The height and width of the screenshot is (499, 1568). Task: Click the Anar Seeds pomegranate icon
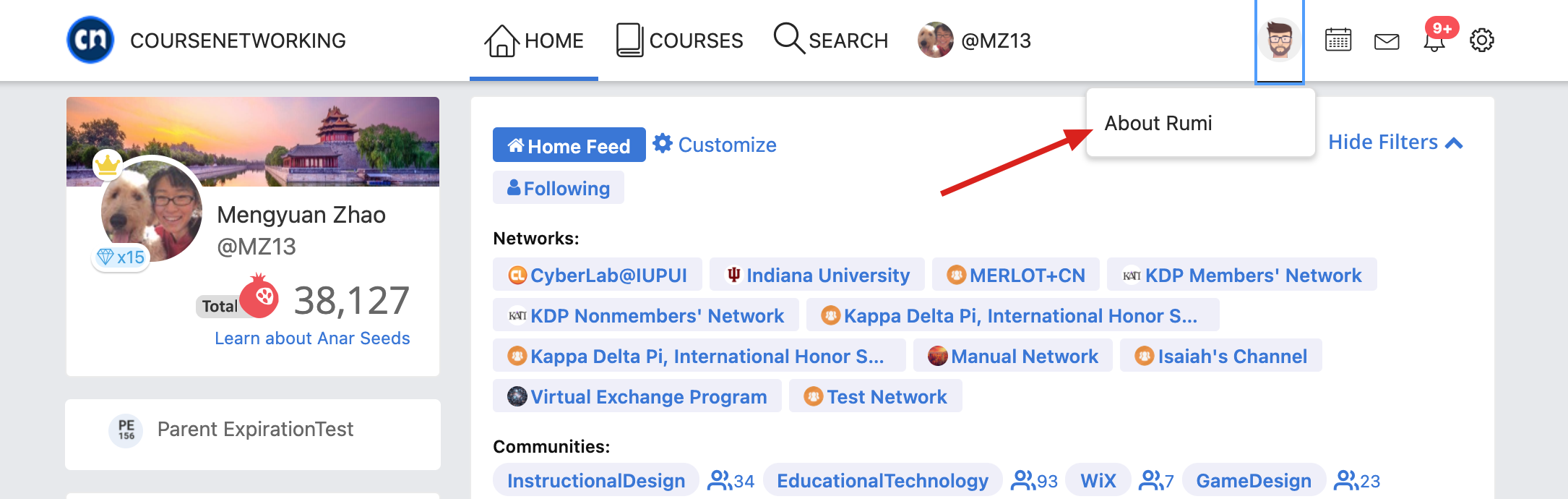pyautogui.click(x=259, y=296)
